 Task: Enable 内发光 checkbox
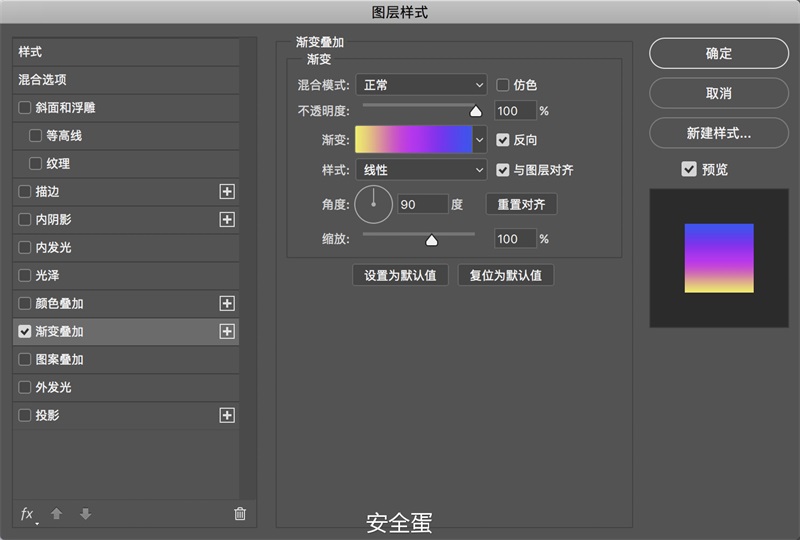[24, 248]
